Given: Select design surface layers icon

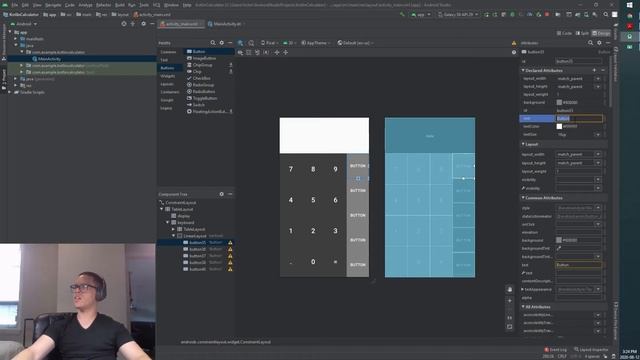Looking at the screenshot, I should point(240,43).
